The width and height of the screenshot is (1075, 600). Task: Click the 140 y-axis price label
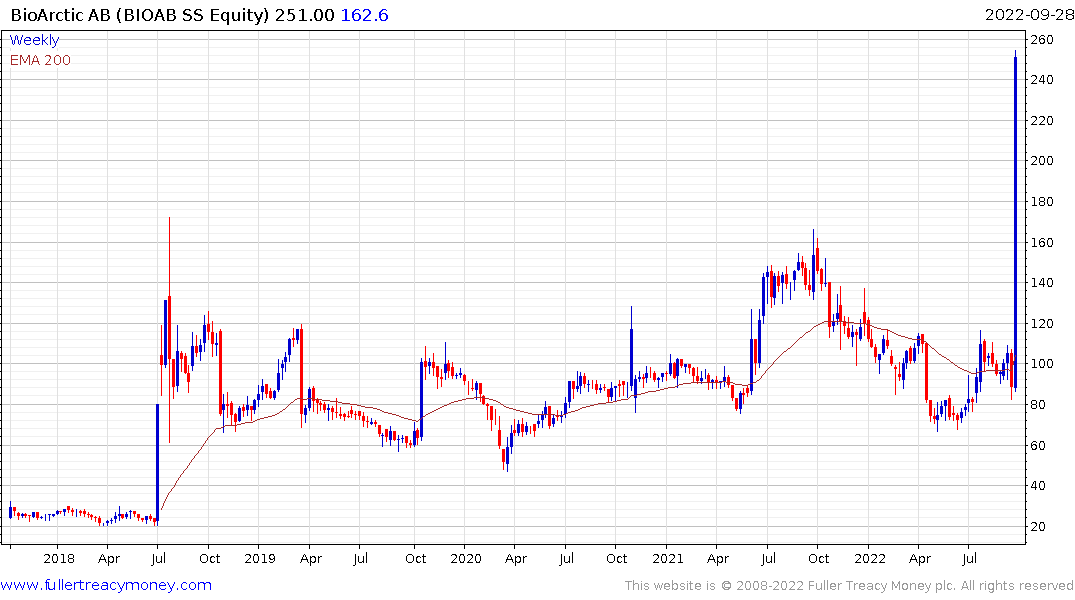point(1042,283)
